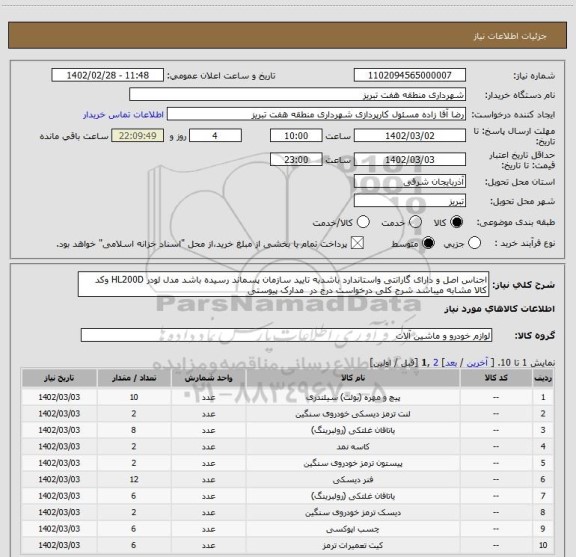Select item name in row 7 یاتاقان غلتکی

[353, 496]
